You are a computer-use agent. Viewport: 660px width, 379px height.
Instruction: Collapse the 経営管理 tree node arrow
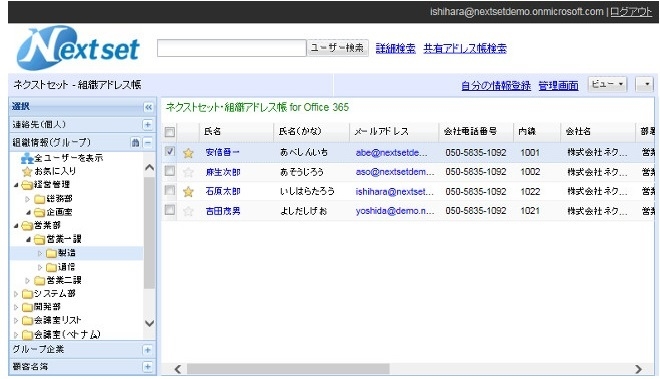[x=16, y=185]
